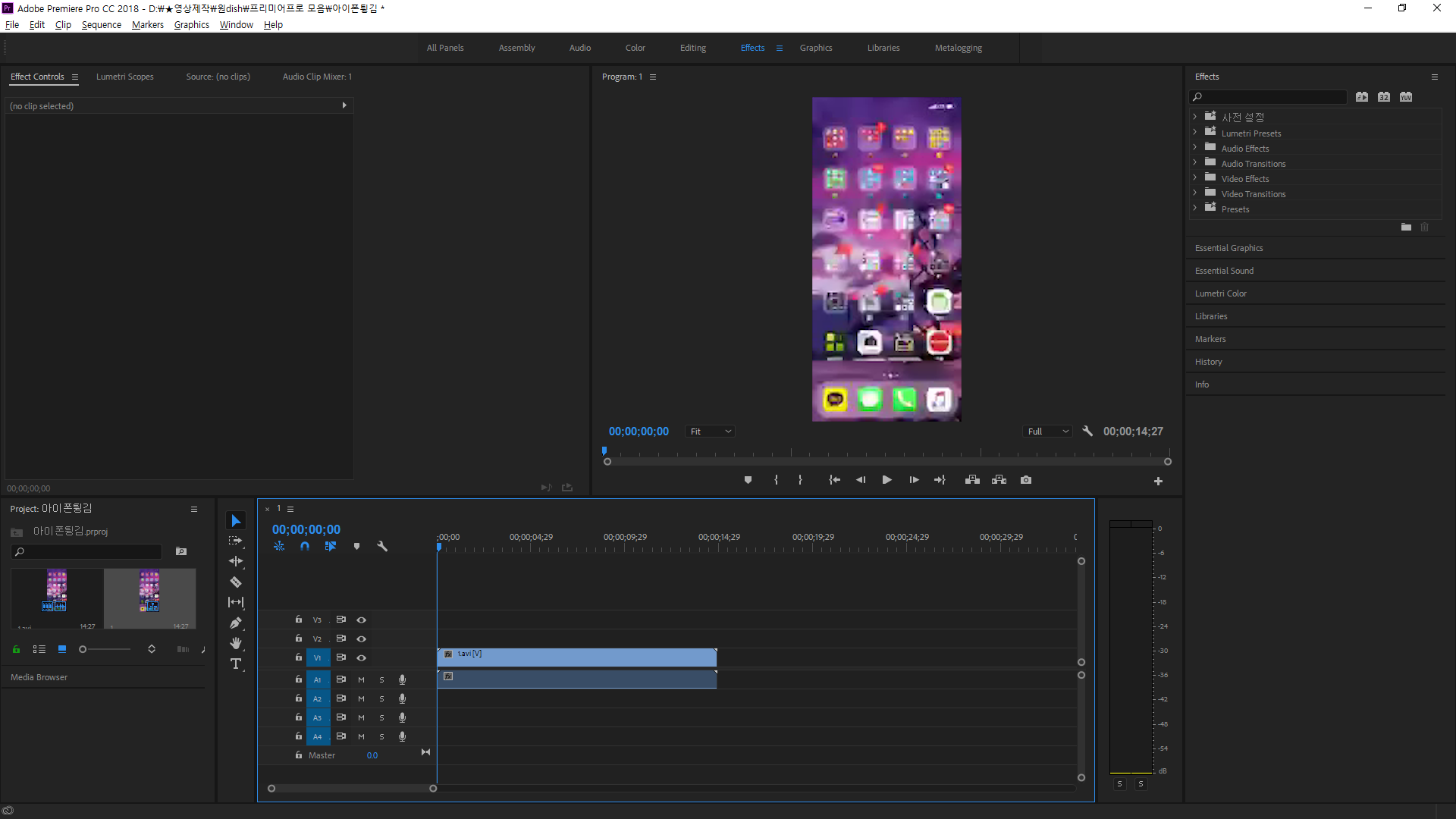The width and height of the screenshot is (1456, 819).
Task: Mute audio track A1
Action: 362,679
